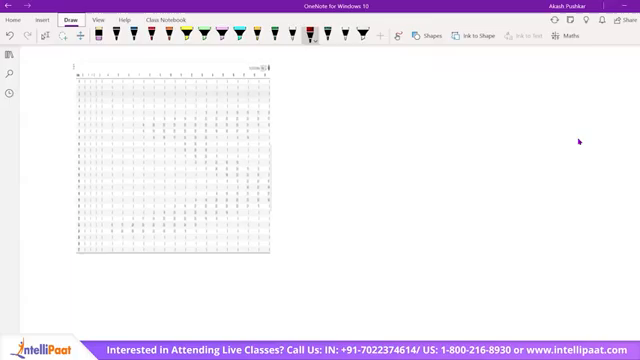Activate the Lasso Select tool
Screen dimensions: 640x360
tap(63, 36)
